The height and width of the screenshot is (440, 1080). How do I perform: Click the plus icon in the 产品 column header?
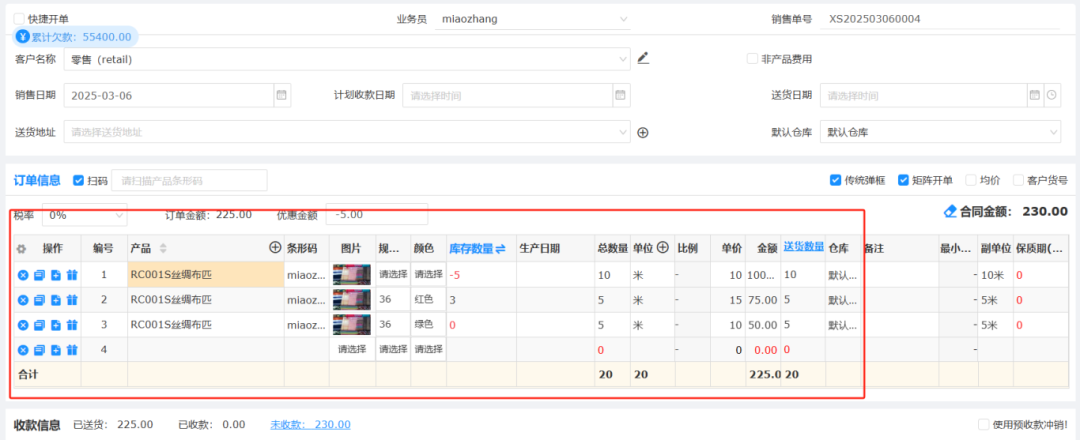[274, 247]
